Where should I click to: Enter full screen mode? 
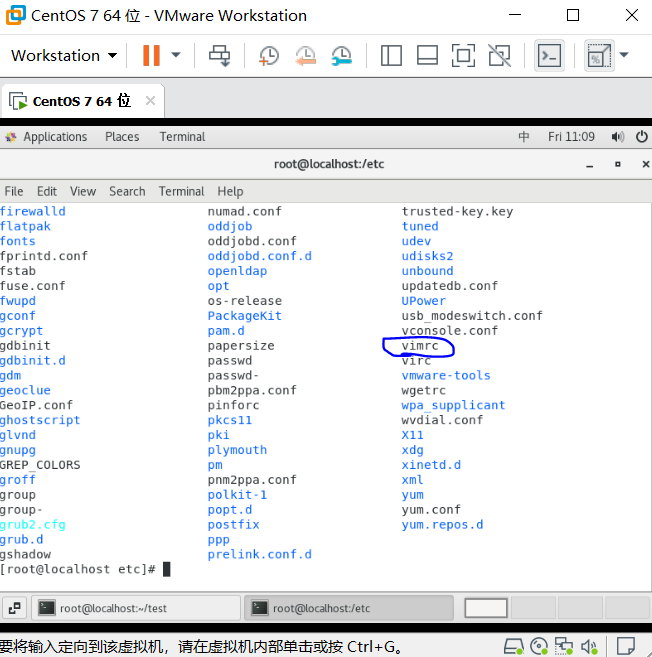point(463,56)
